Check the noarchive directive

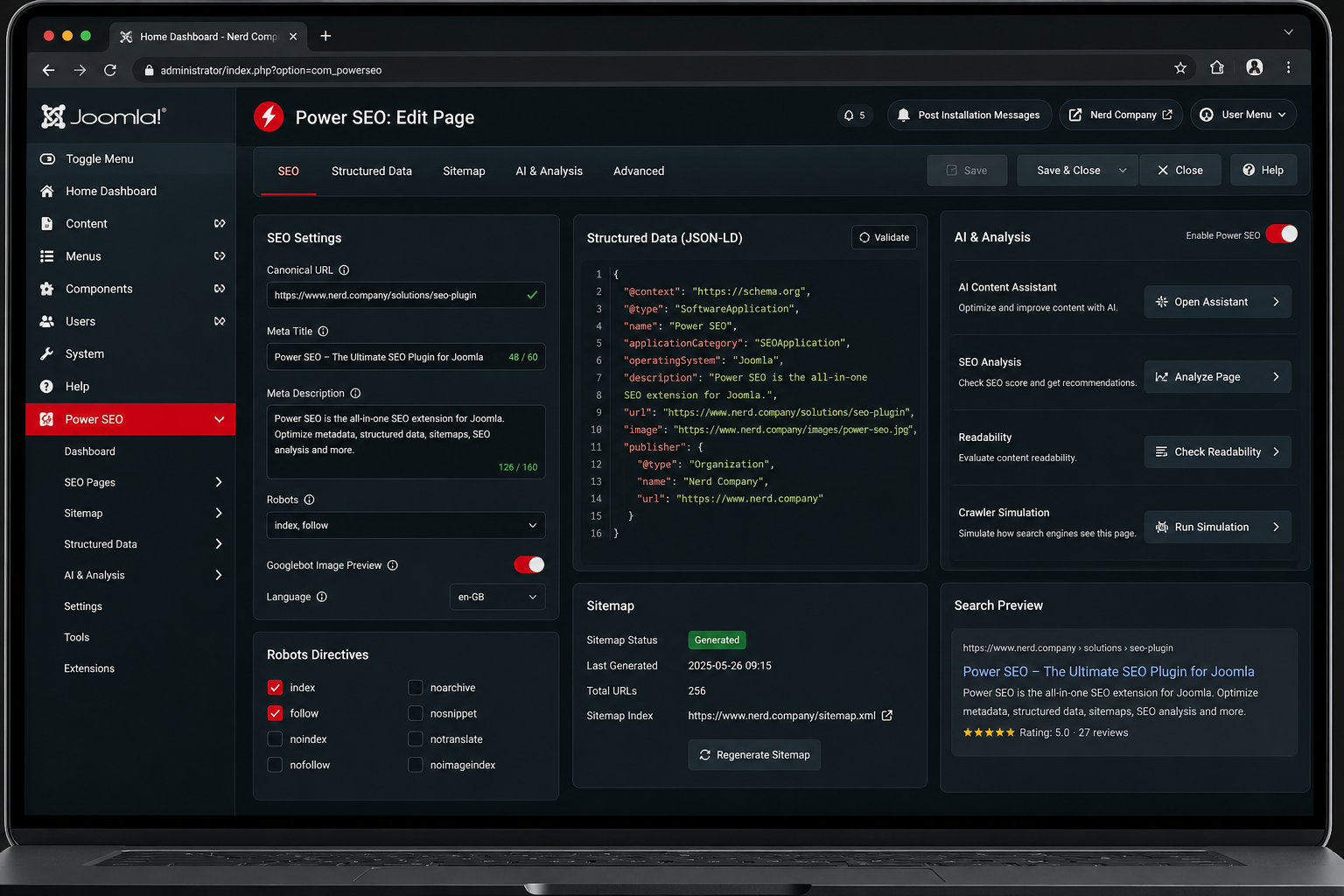click(x=416, y=688)
